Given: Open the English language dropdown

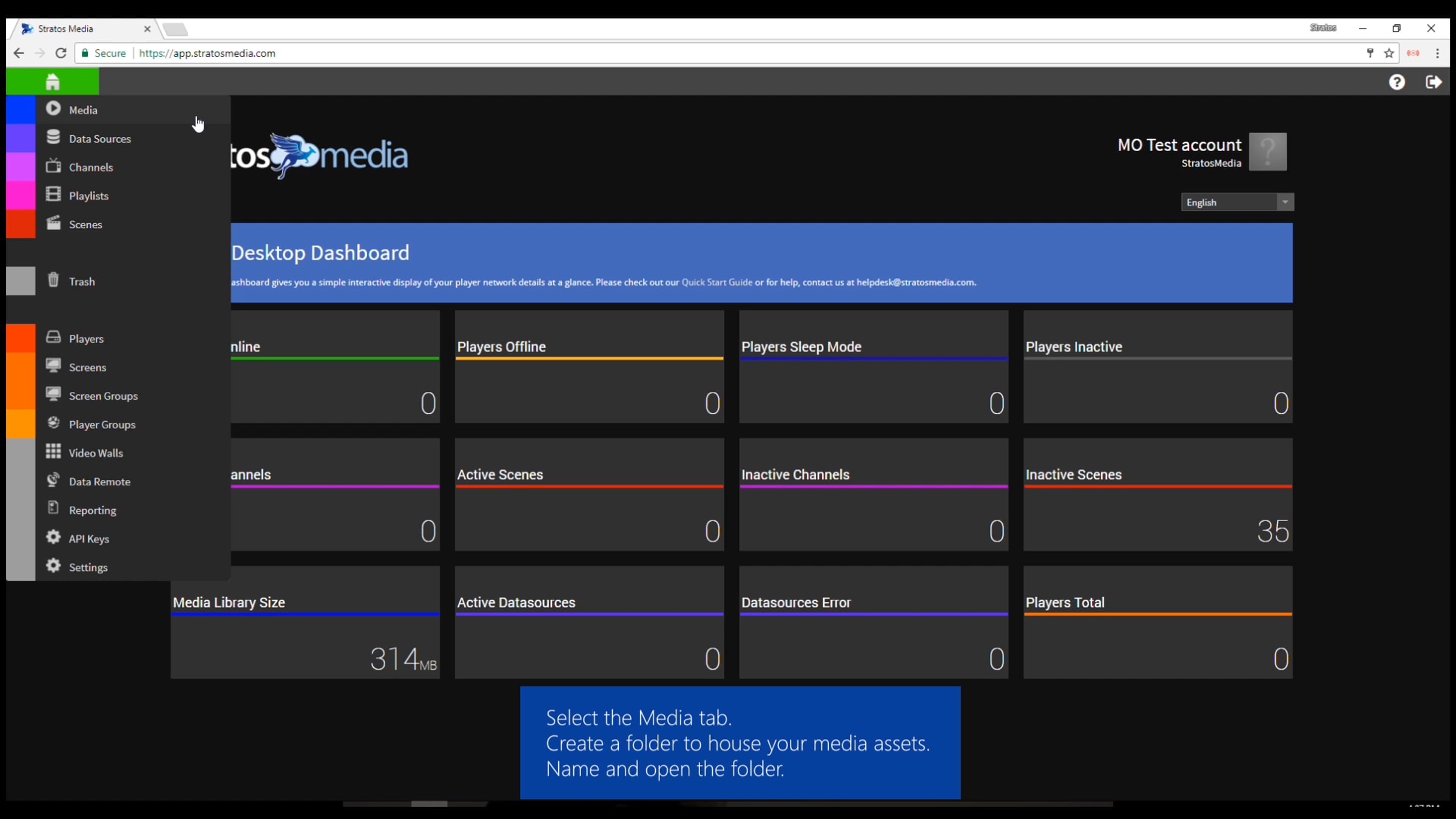Looking at the screenshot, I should coord(1237,202).
